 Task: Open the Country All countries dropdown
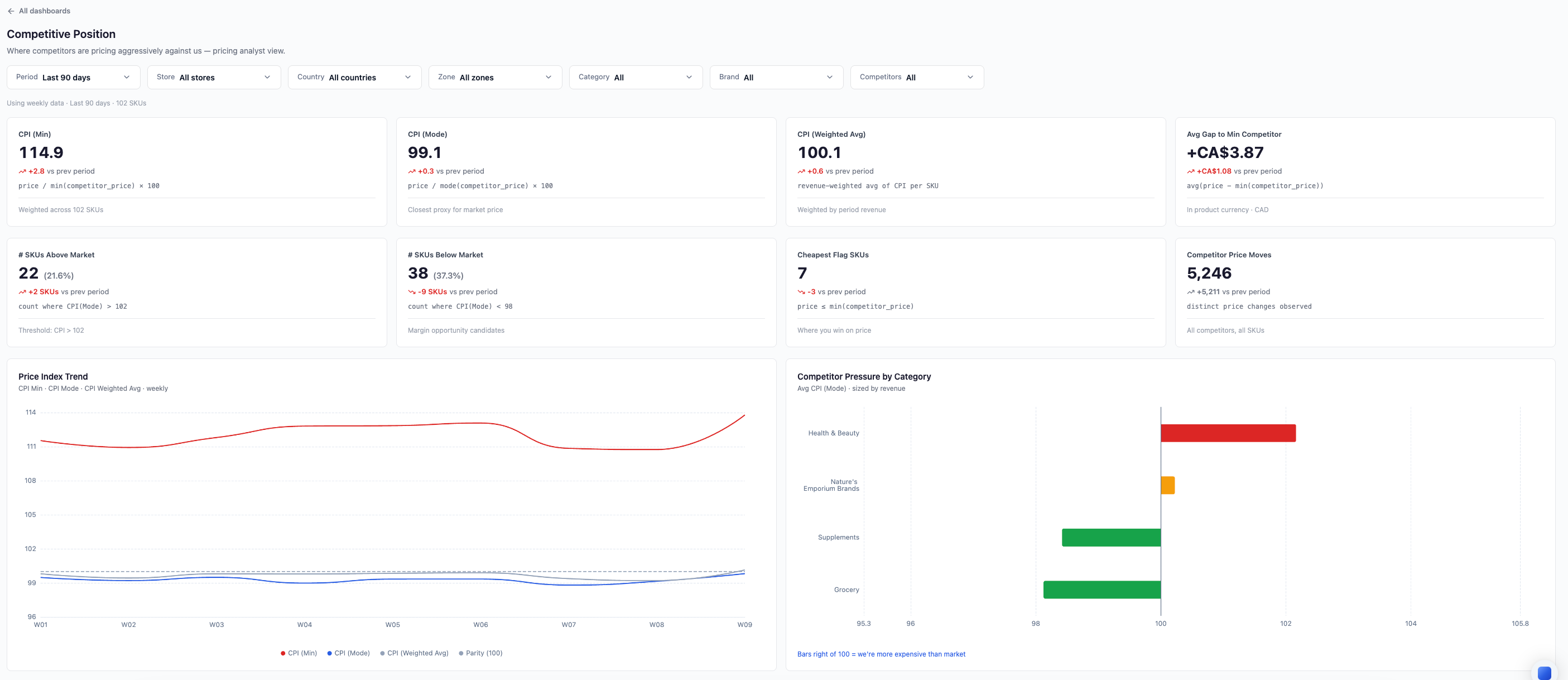pyautogui.click(x=355, y=77)
